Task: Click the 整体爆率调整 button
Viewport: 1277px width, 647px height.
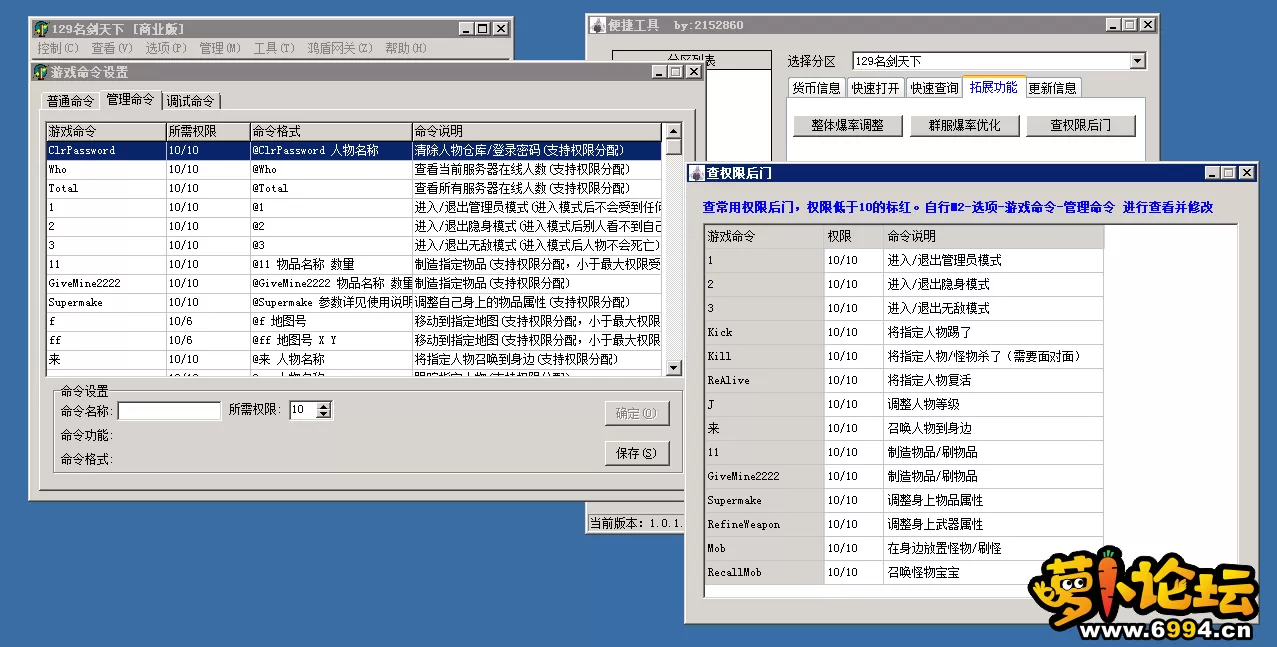Action: click(848, 125)
